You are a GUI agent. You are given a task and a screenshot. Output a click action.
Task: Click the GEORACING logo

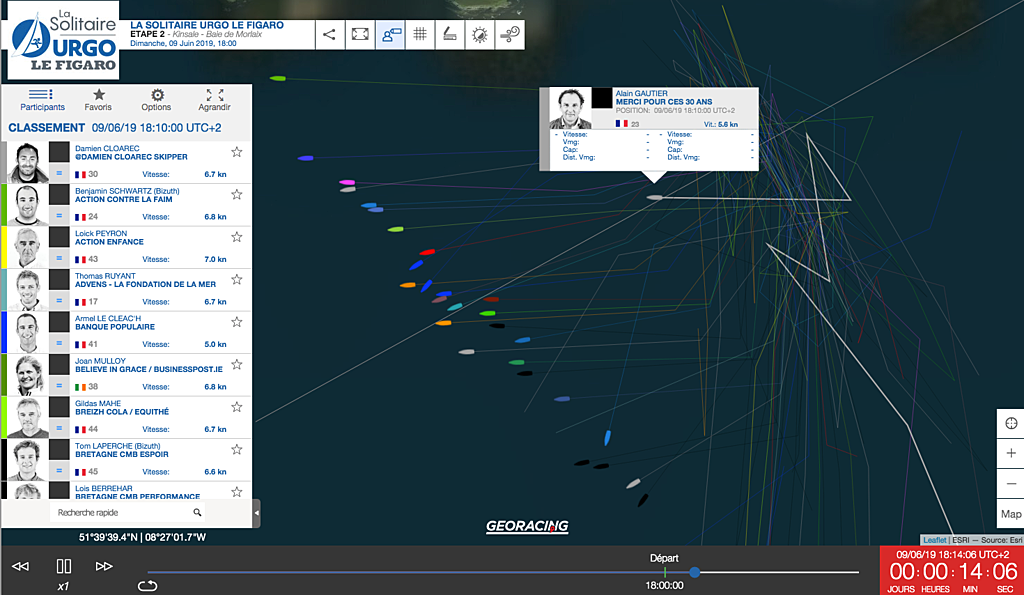[x=527, y=526]
